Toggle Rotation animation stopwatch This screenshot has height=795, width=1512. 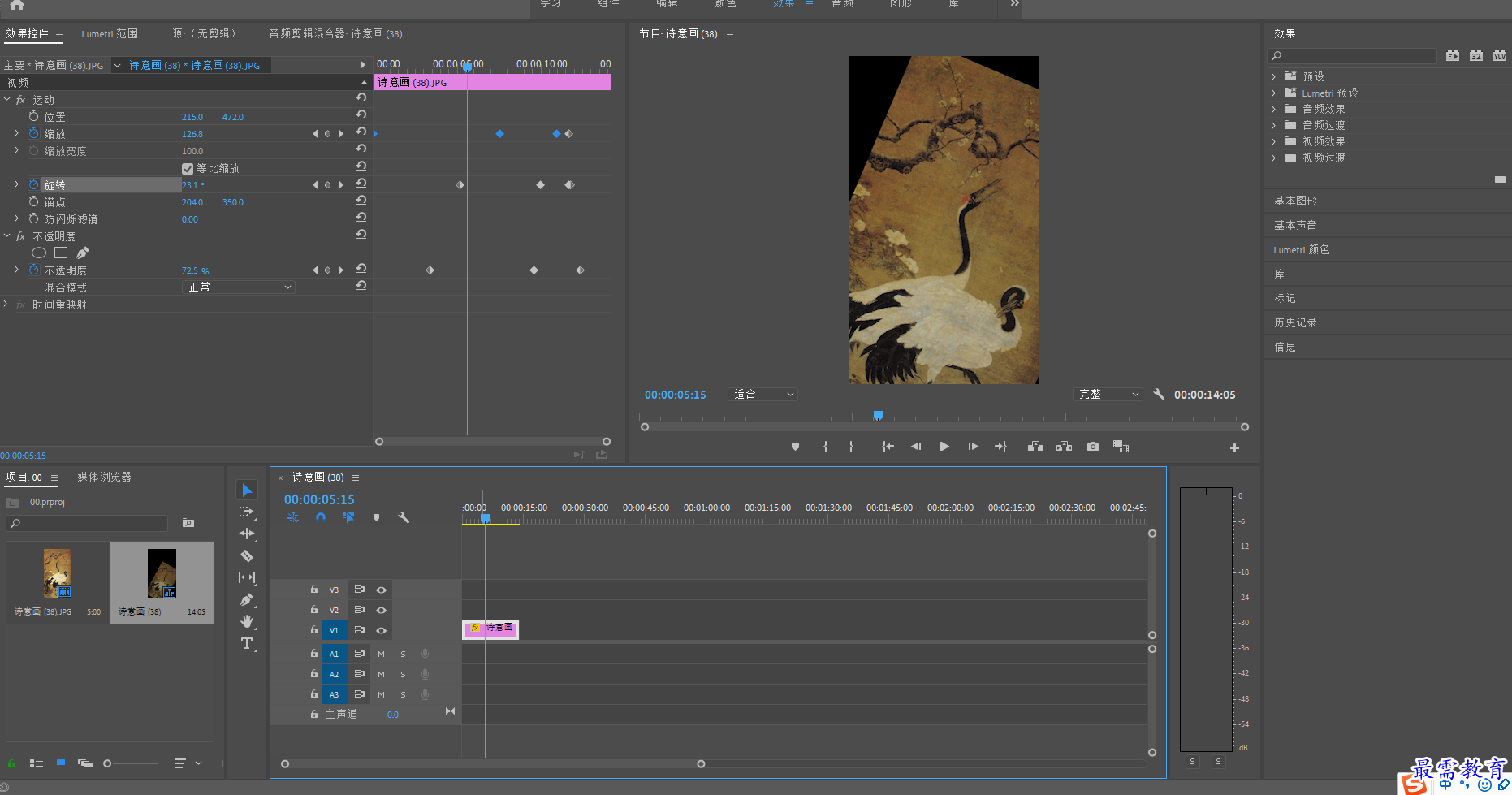(x=33, y=184)
